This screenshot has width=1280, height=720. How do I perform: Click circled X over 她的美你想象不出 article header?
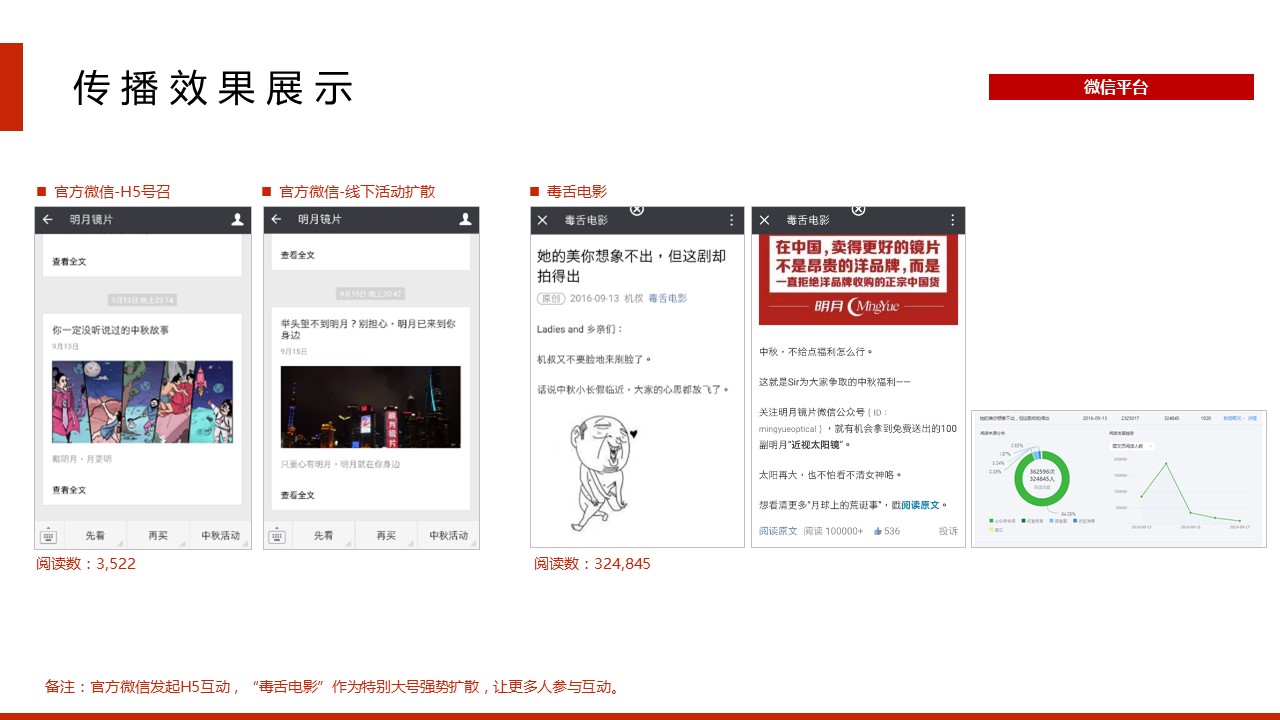(x=637, y=210)
